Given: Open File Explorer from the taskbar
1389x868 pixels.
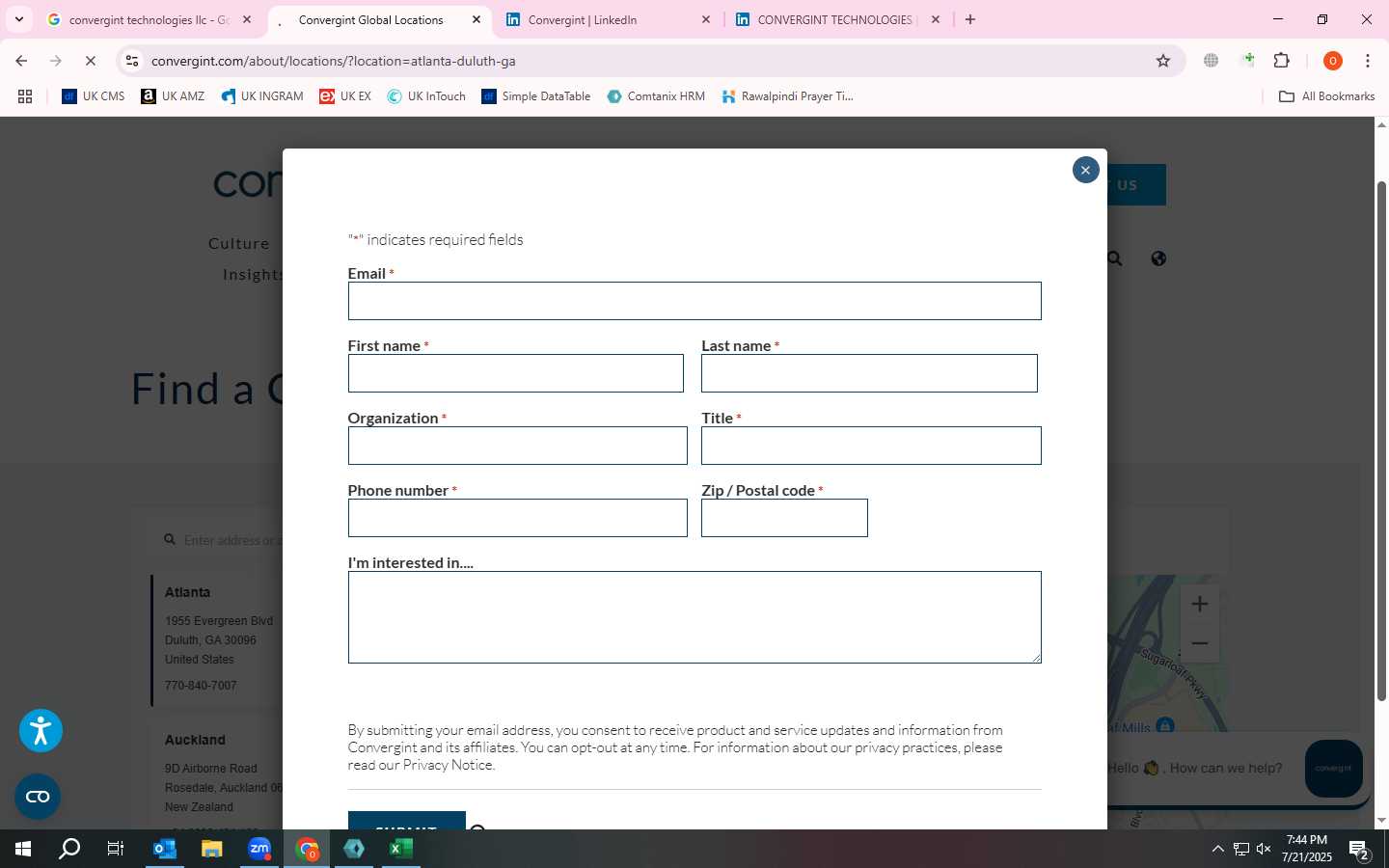Looking at the screenshot, I should (x=211, y=849).
